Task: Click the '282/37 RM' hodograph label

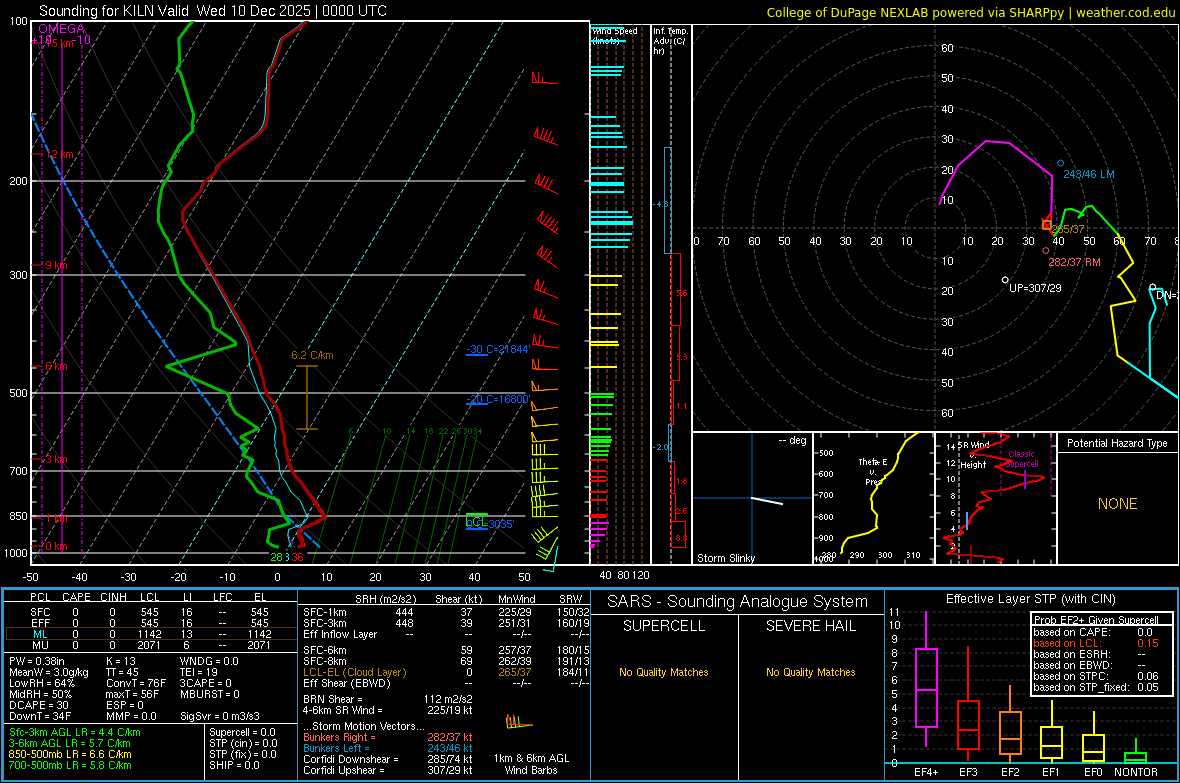Action: coord(1074,262)
